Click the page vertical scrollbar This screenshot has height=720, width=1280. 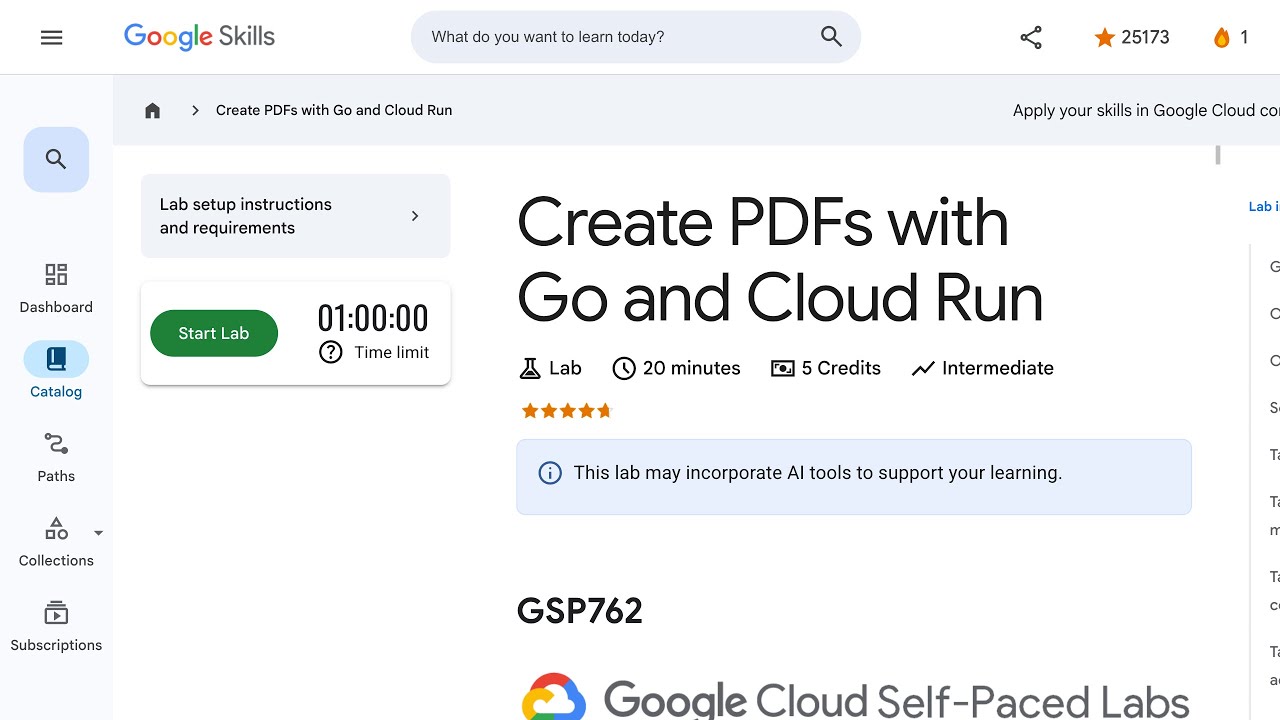[1218, 155]
